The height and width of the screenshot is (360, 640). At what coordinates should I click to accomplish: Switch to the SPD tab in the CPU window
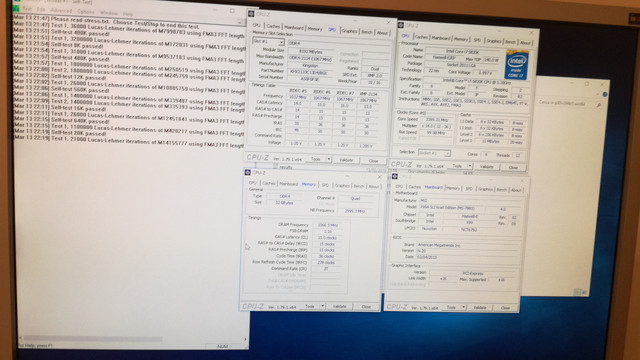click(477, 40)
